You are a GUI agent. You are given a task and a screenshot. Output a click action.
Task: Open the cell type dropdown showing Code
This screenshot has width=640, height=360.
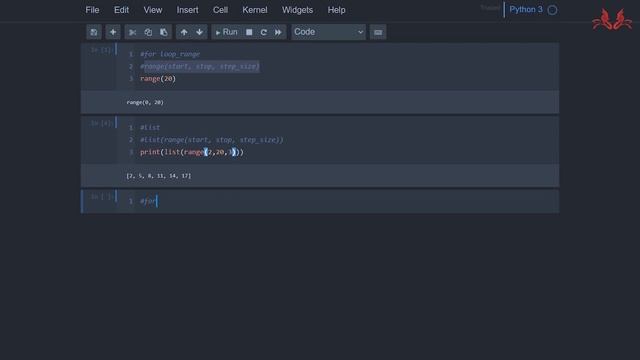[328, 32]
